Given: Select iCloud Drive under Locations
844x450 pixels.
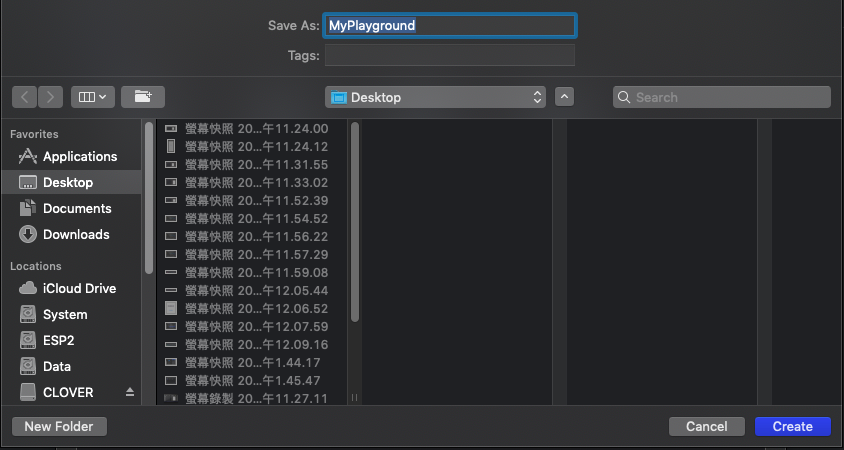Looking at the screenshot, I should (x=79, y=288).
